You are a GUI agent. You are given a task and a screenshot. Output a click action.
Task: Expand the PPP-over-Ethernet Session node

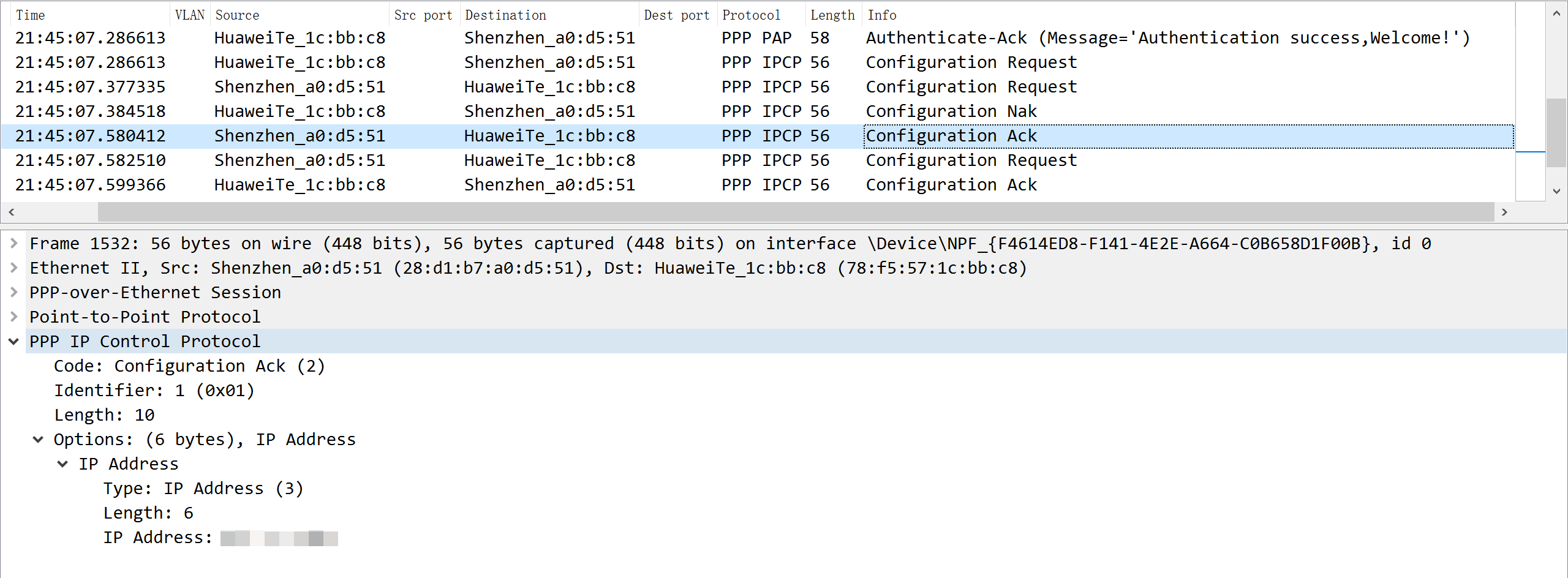13,292
